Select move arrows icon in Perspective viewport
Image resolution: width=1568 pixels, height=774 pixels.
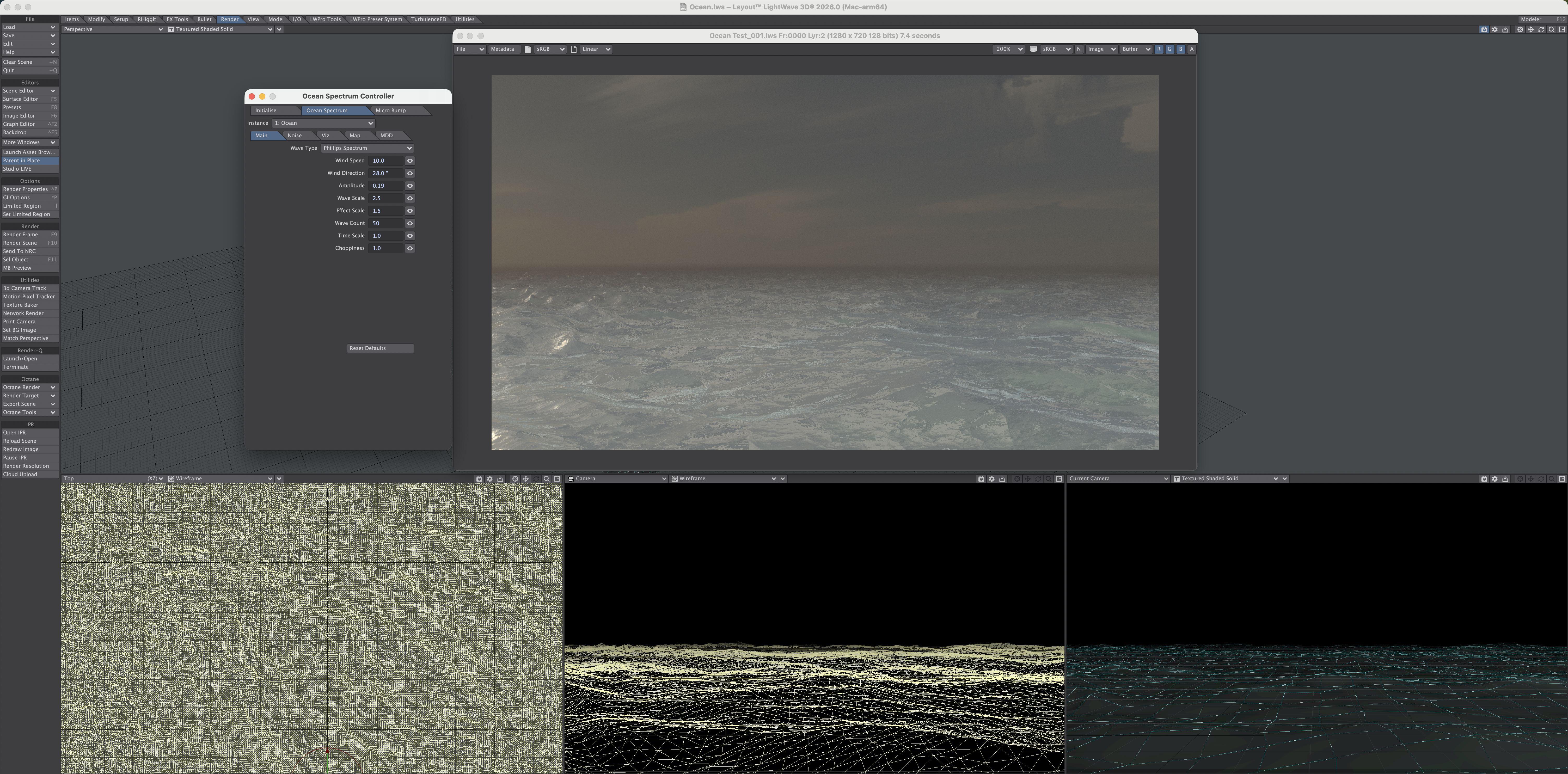[1530, 29]
